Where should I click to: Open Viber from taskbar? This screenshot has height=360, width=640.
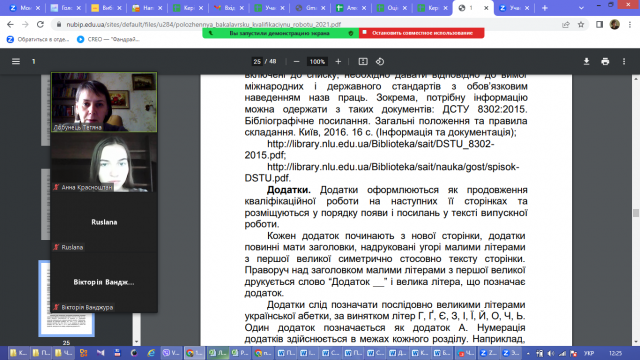point(171,353)
